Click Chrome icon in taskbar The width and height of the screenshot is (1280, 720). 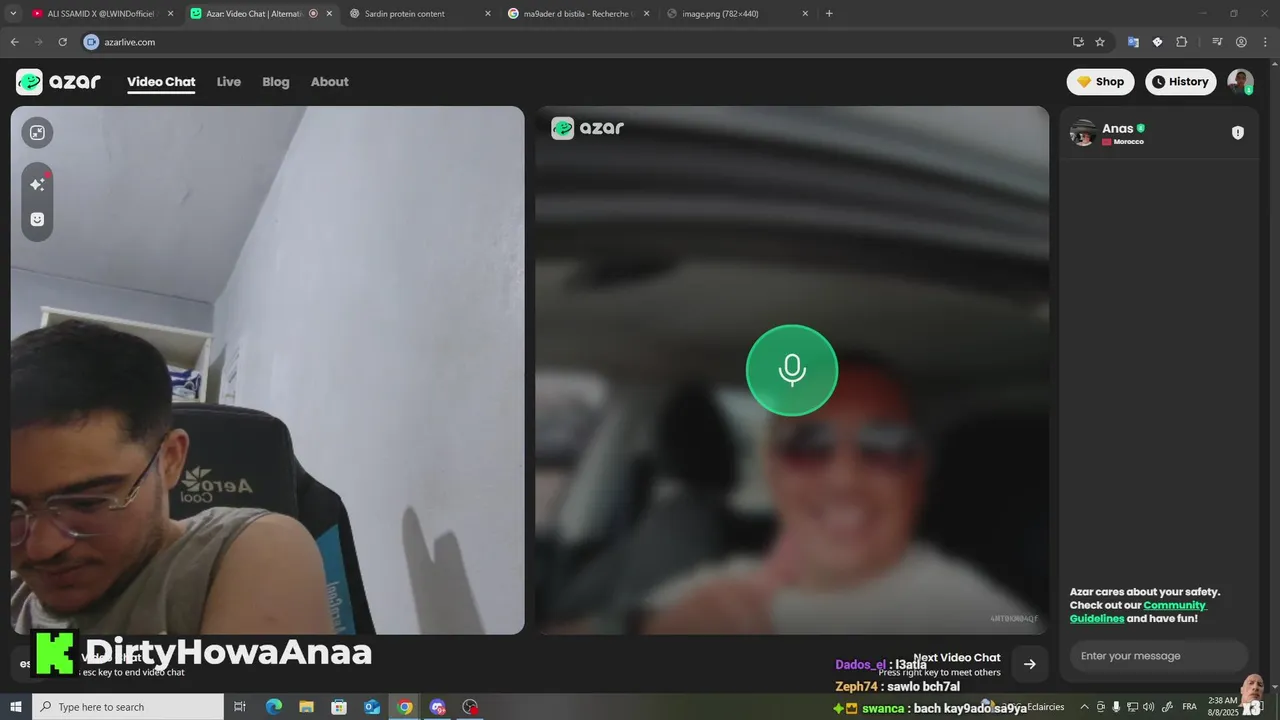pyautogui.click(x=404, y=707)
